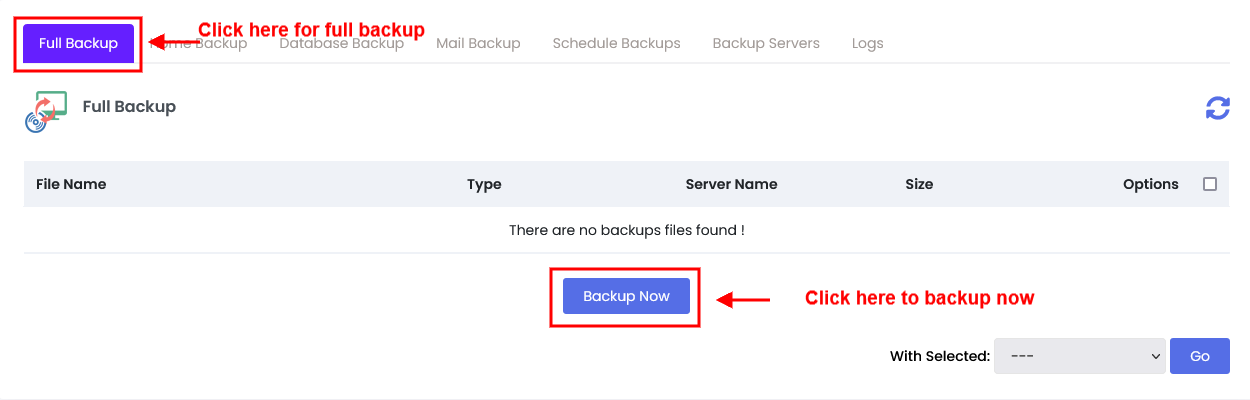Switch to the Full Backup tab

pyautogui.click(x=78, y=43)
